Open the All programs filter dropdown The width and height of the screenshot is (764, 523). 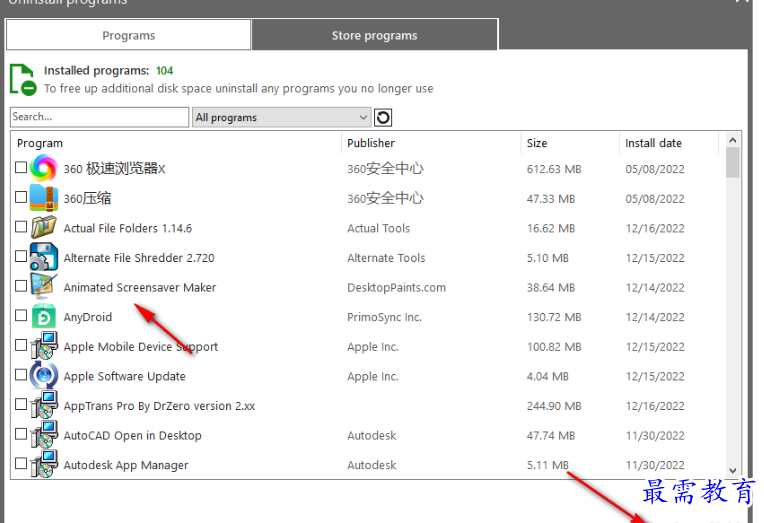[x=282, y=117]
